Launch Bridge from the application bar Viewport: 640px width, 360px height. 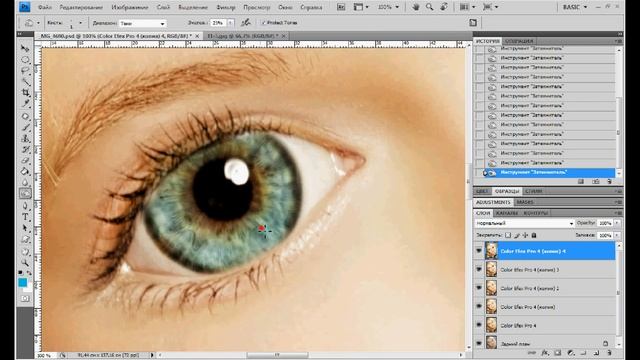341,7
